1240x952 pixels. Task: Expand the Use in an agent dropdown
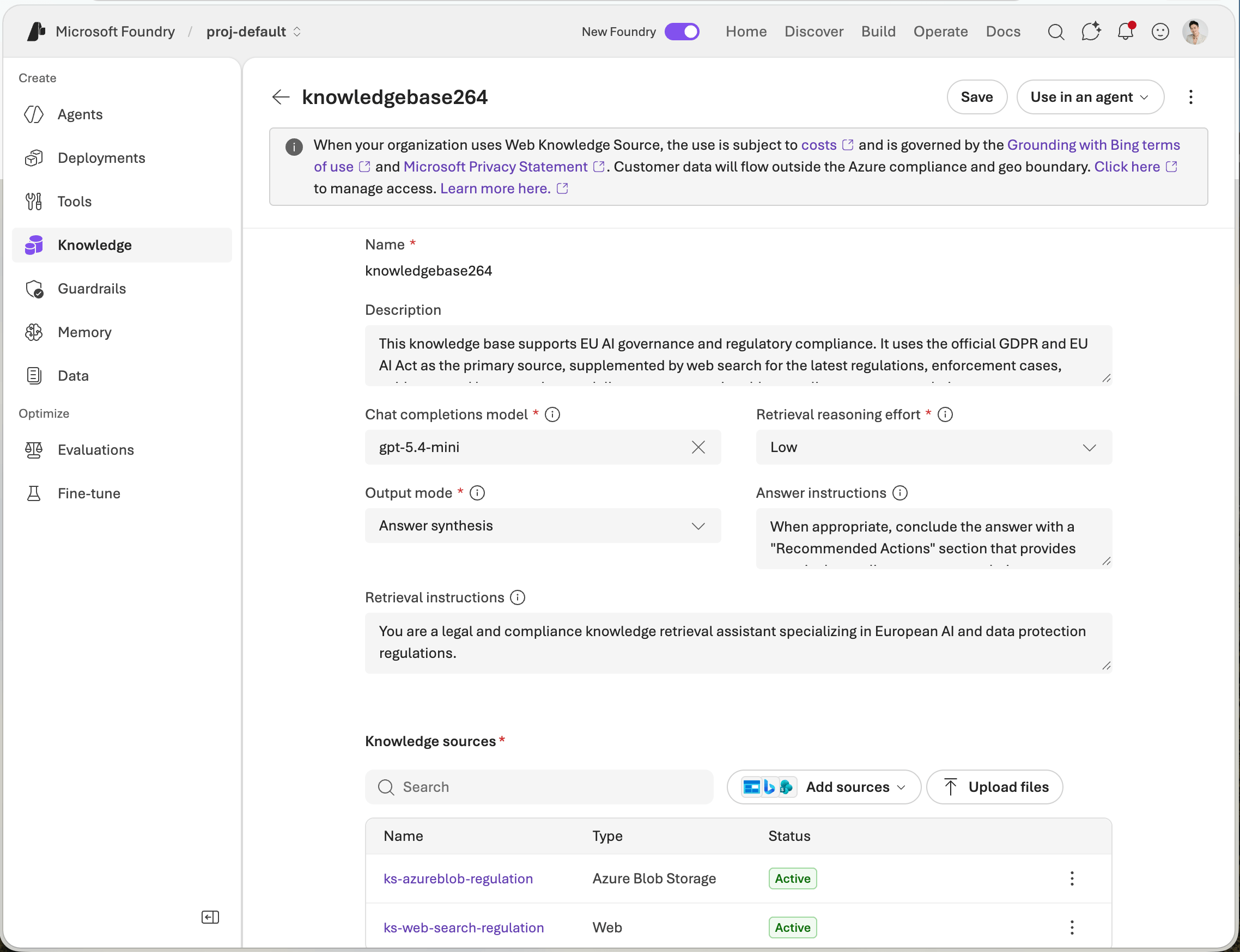(x=1090, y=97)
